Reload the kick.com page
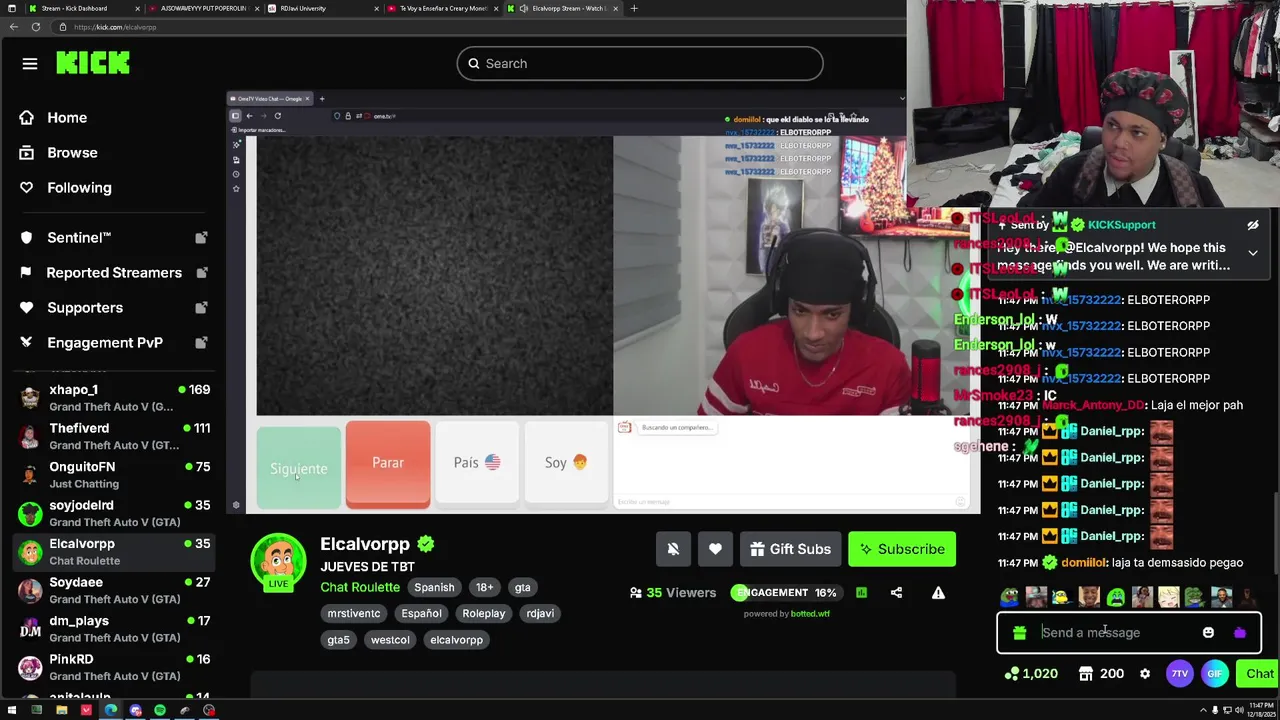This screenshot has height=720, width=1280. click(x=35, y=27)
